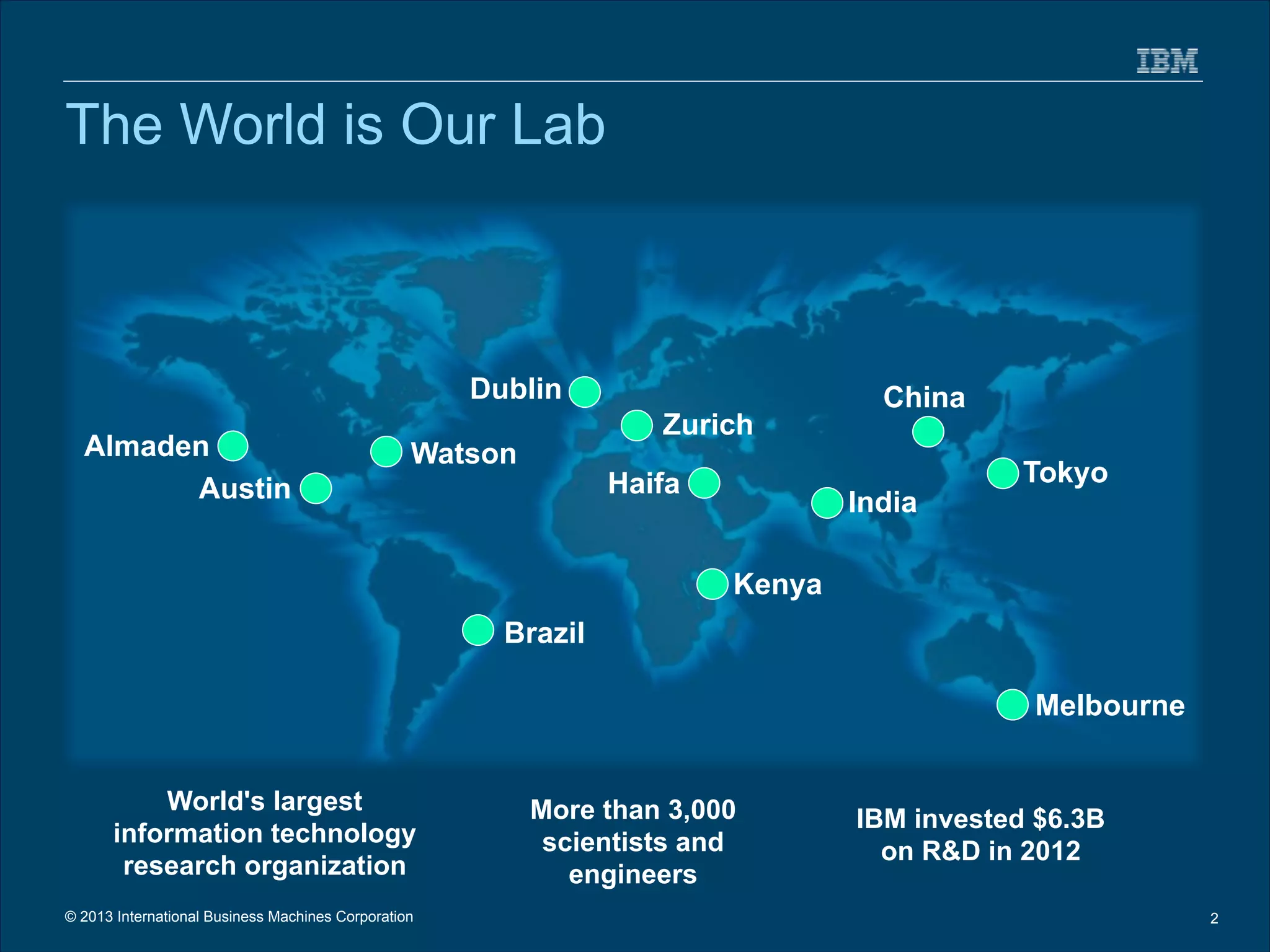Select the Austin location marker
Viewport: 1270px width, 952px height.
pos(316,488)
